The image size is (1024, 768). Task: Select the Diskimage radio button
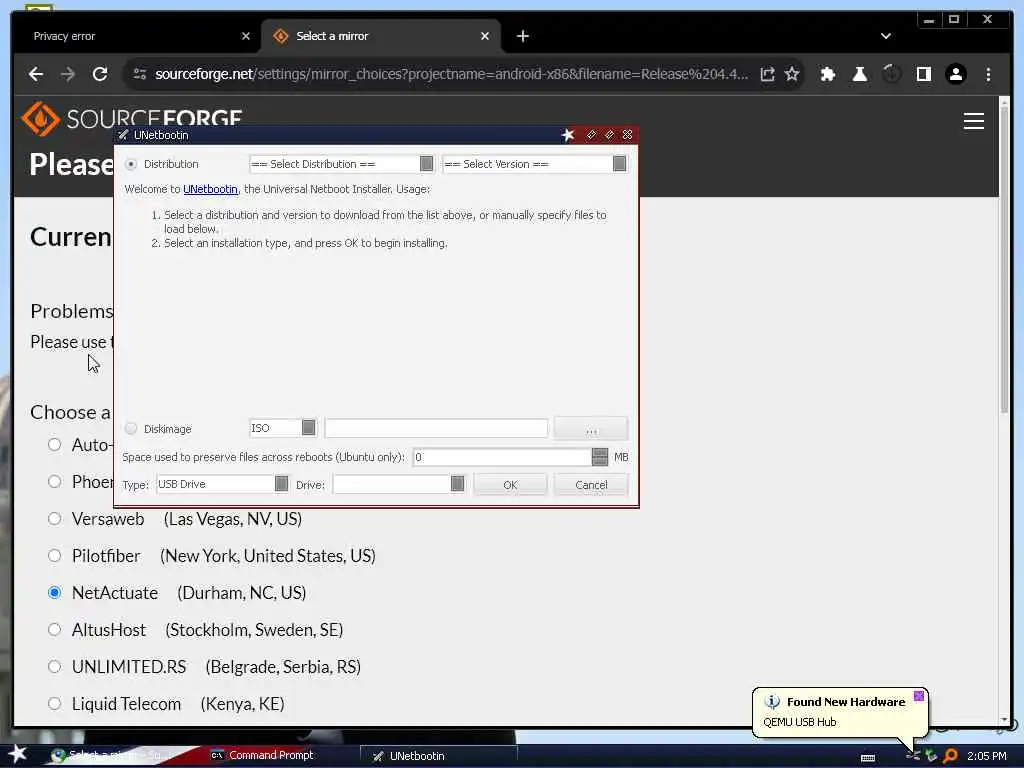click(x=131, y=428)
